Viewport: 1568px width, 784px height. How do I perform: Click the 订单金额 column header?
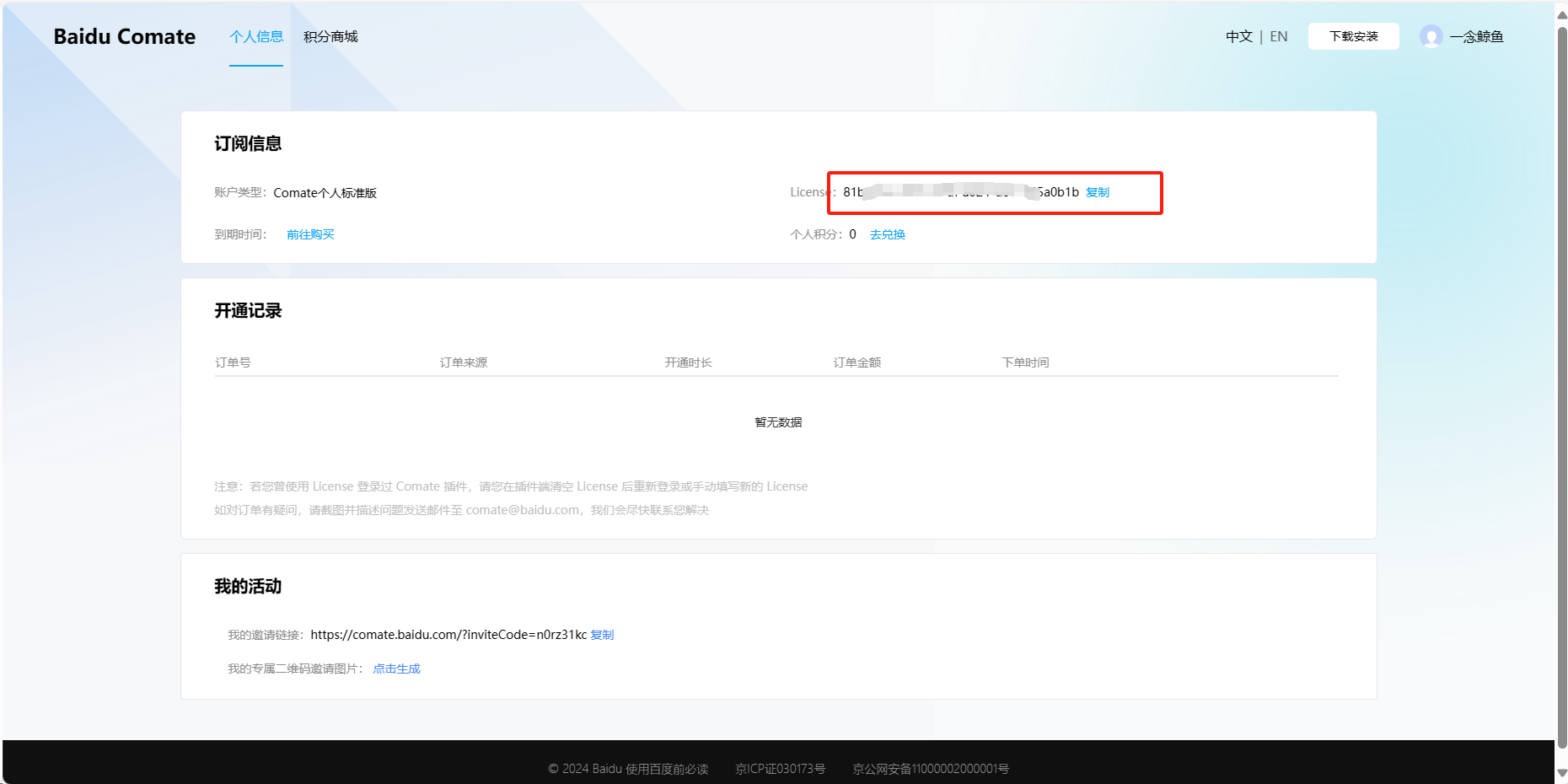coord(857,362)
